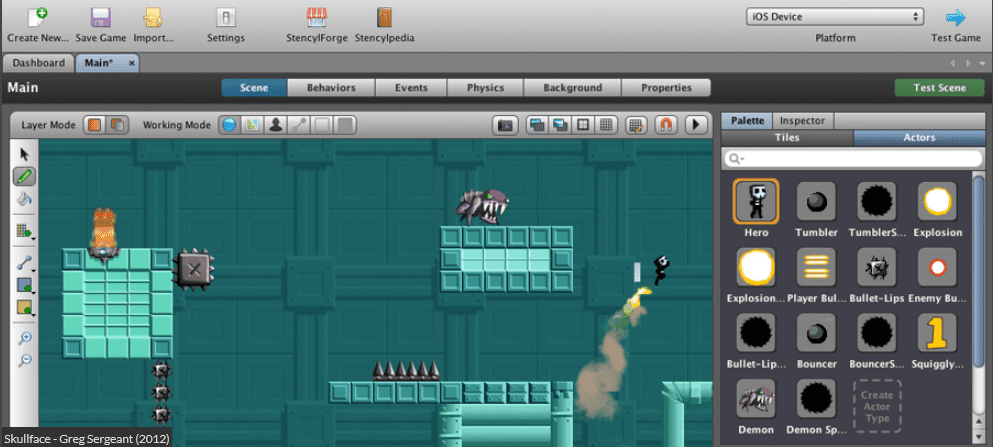Select the Palette tab

[747, 120]
